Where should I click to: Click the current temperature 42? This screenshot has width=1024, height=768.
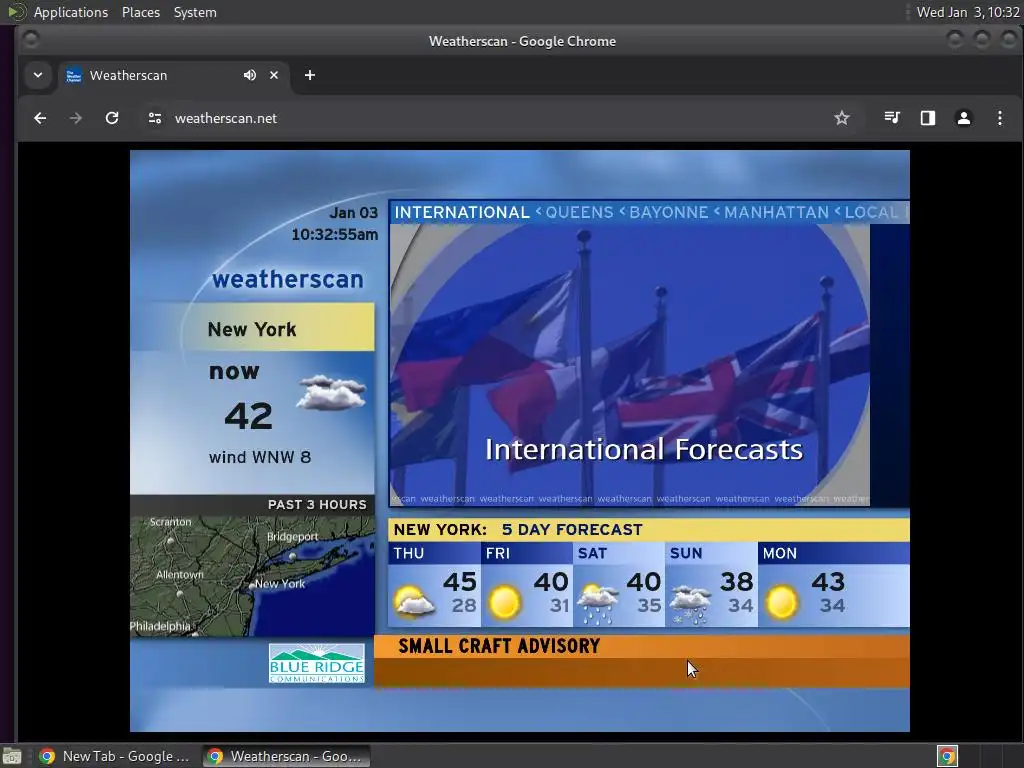[248, 416]
